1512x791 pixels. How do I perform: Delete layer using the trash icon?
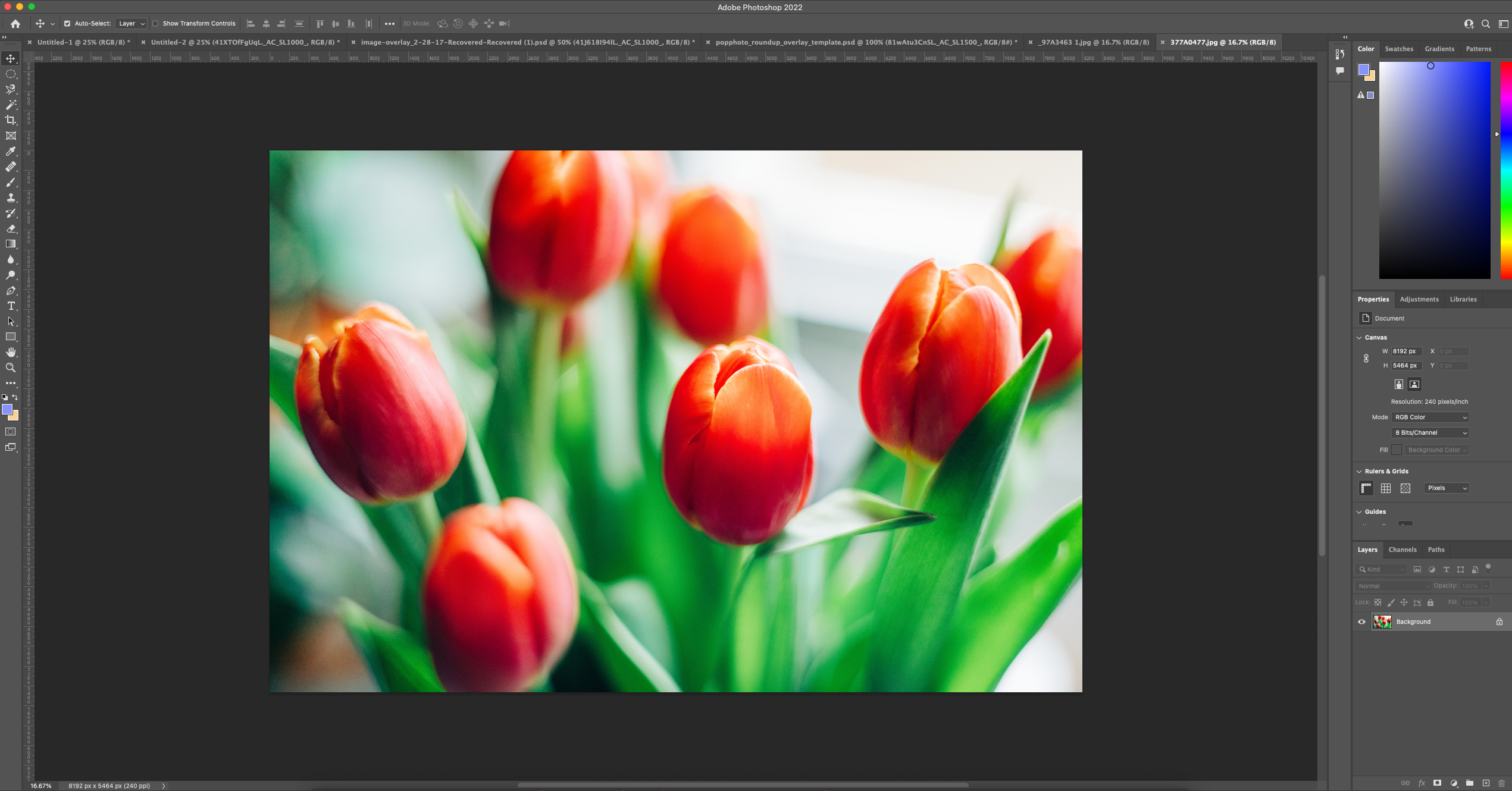click(x=1501, y=783)
